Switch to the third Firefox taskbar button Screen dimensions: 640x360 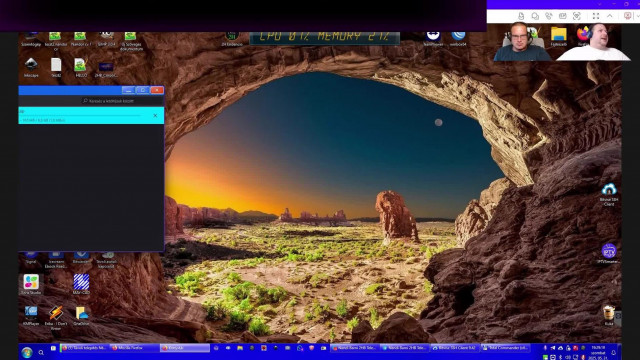pos(184,348)
